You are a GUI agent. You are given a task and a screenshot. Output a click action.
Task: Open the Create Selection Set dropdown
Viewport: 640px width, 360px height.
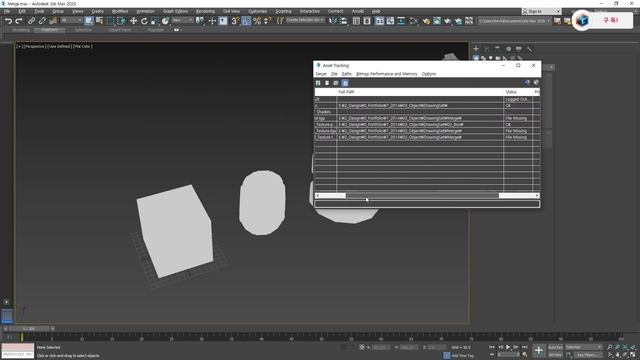[305, 20]
